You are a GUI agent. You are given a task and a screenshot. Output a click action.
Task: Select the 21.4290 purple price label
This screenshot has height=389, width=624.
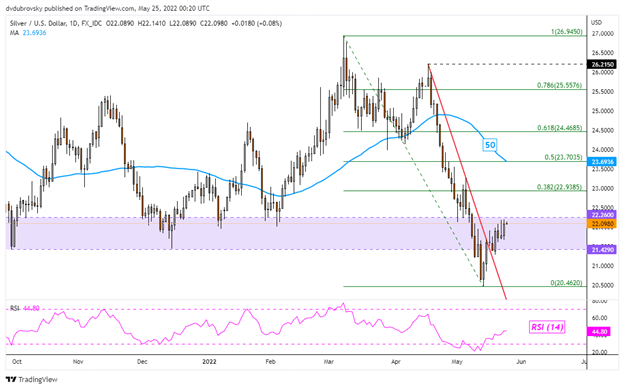point(603,250)
